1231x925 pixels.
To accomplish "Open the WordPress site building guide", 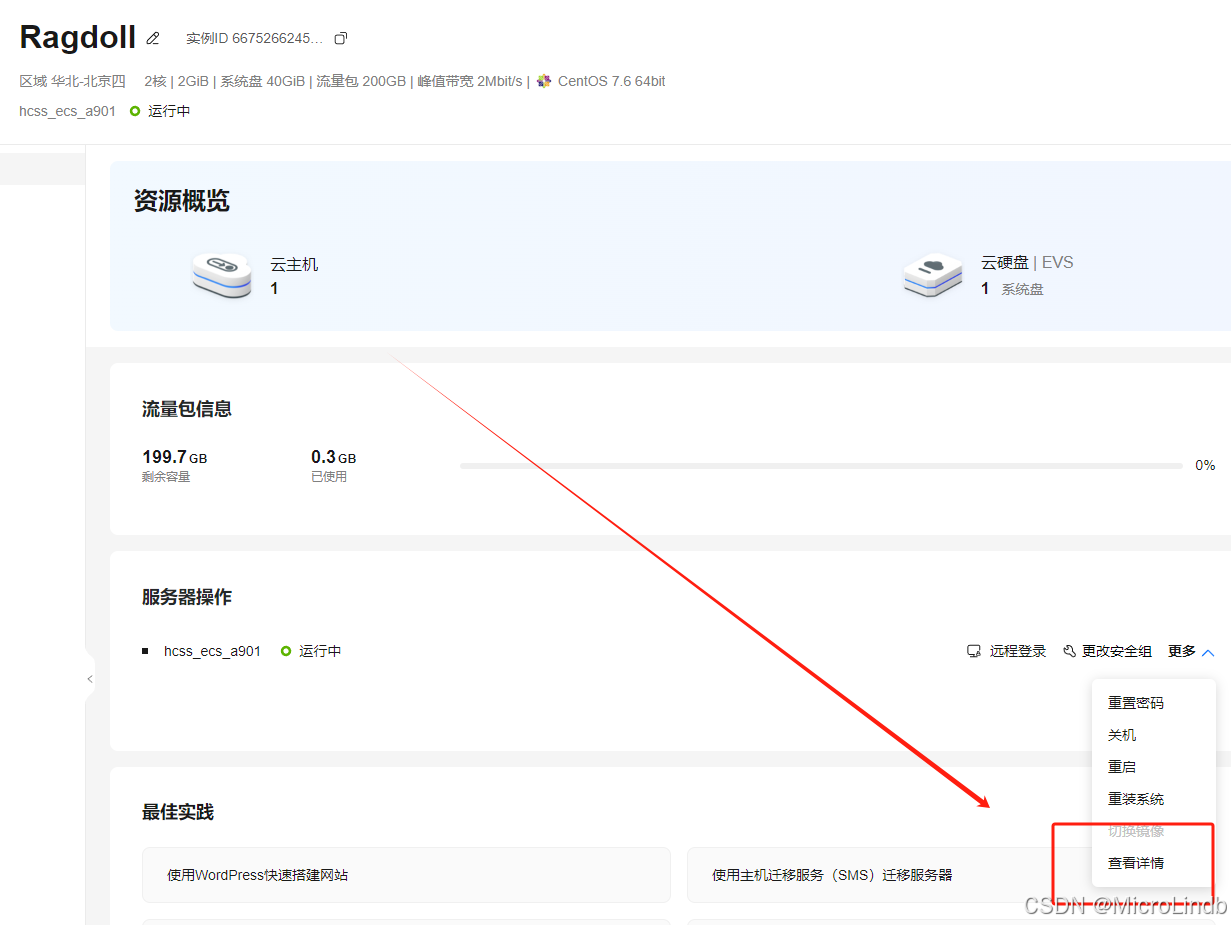I will coord(406,875).
